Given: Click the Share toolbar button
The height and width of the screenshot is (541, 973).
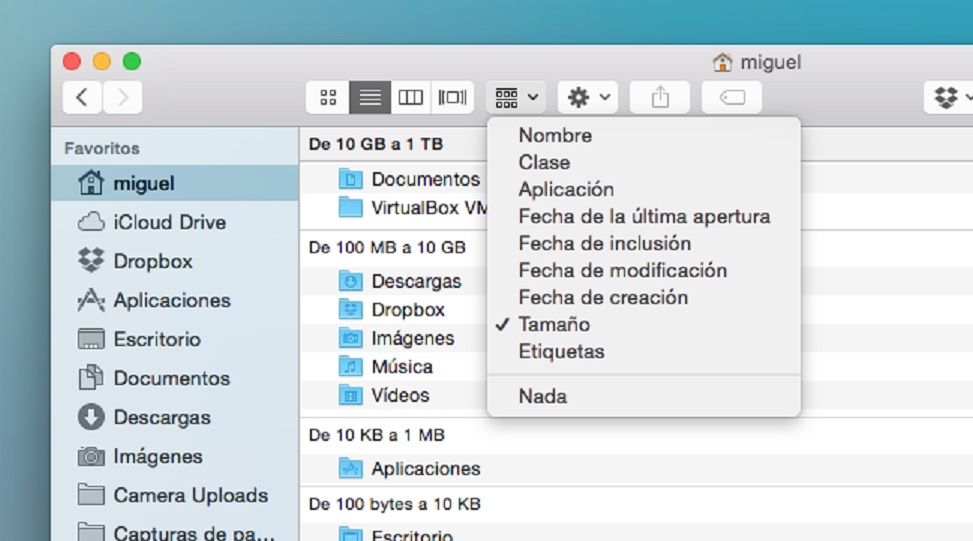Looking at the screenshot, I should 659,97.
